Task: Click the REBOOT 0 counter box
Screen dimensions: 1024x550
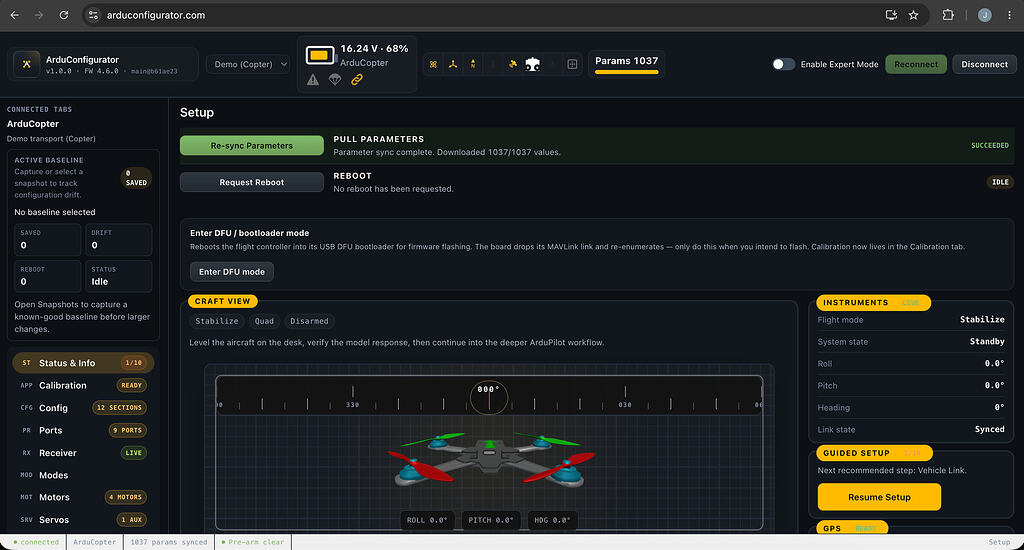Action: pos(48,276)
